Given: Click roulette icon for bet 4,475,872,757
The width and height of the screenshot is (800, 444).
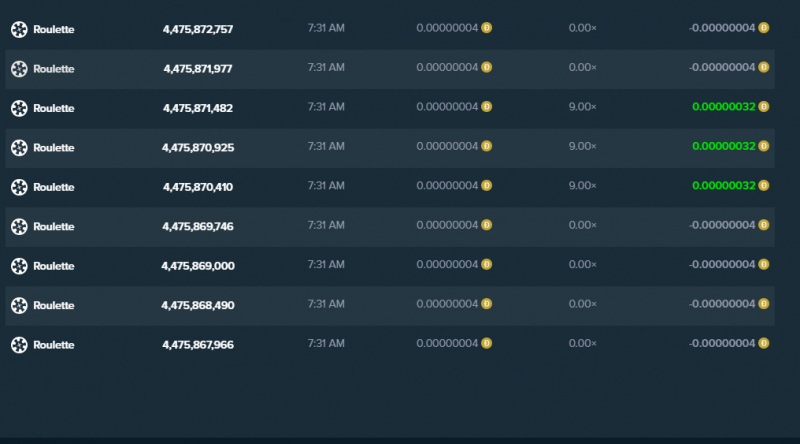Looking at the screenshot, I should pos(19,30).
